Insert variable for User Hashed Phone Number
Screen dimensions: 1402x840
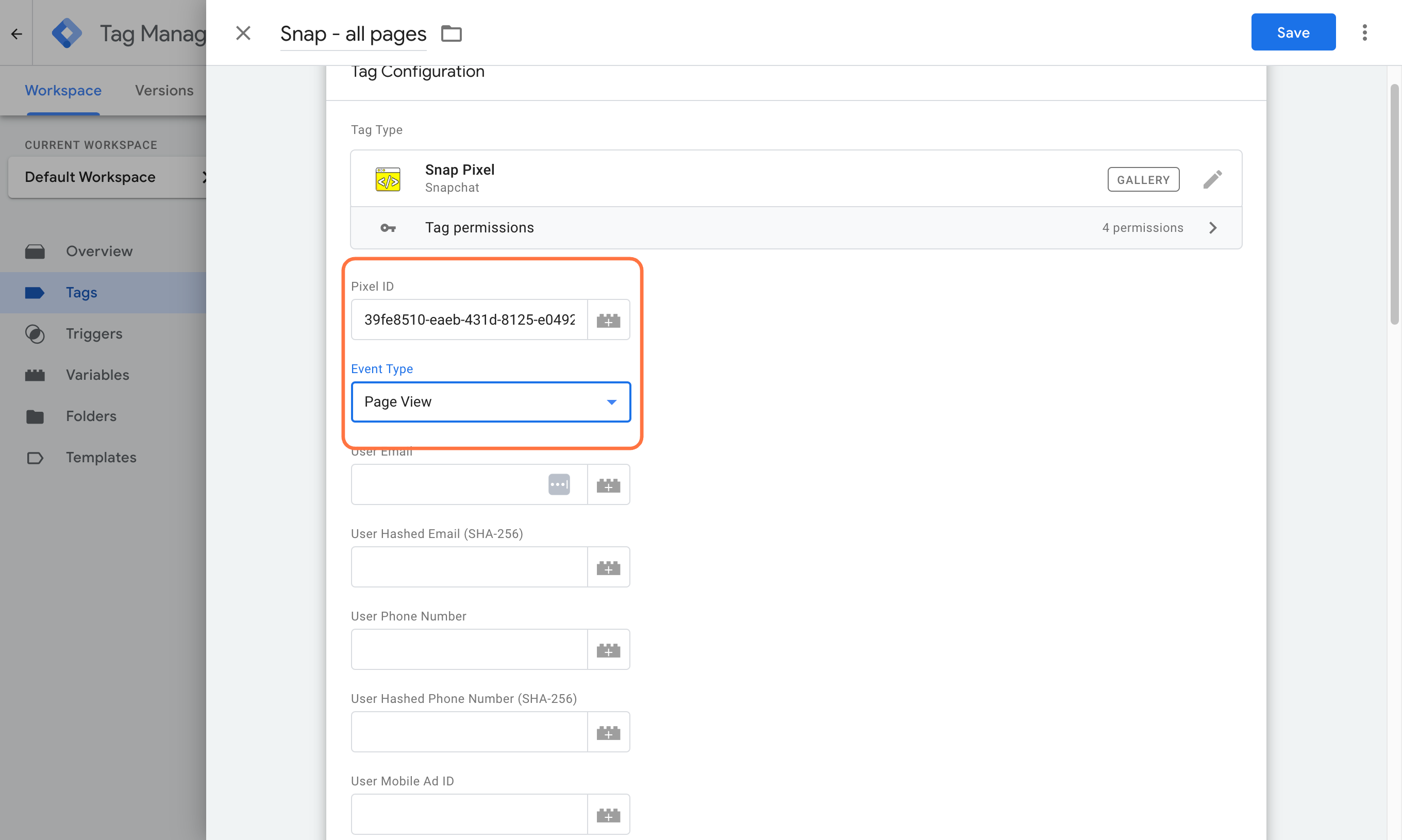coord(608,732)
